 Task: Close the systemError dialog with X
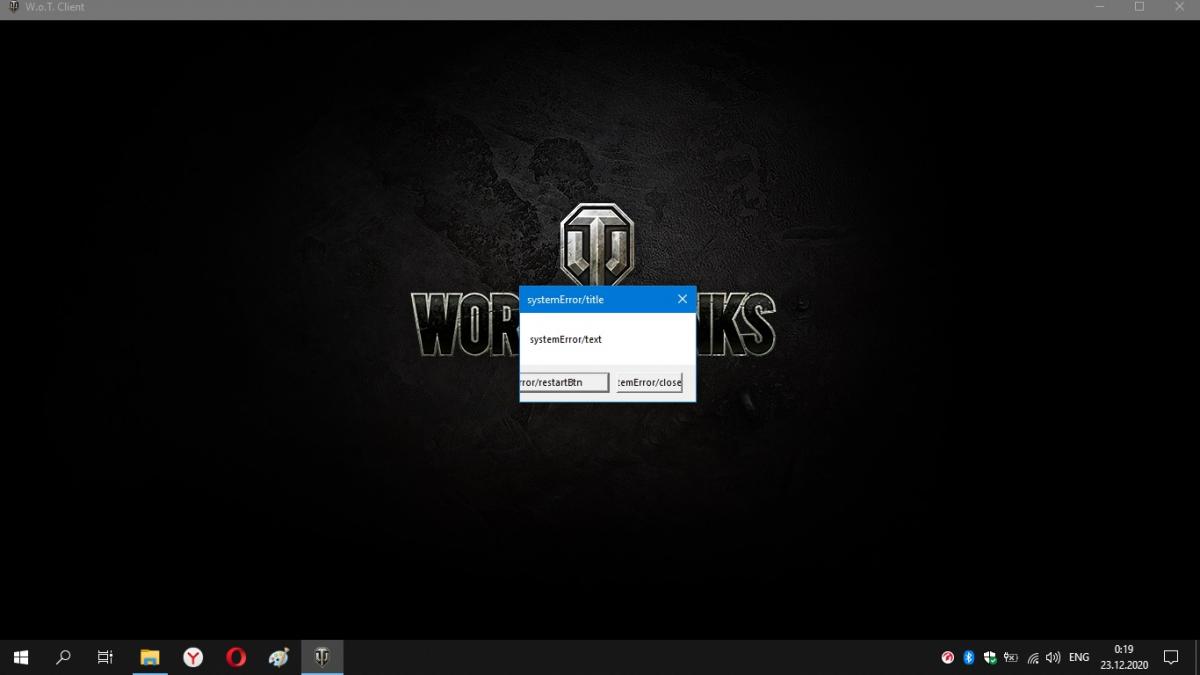point(682,299)
